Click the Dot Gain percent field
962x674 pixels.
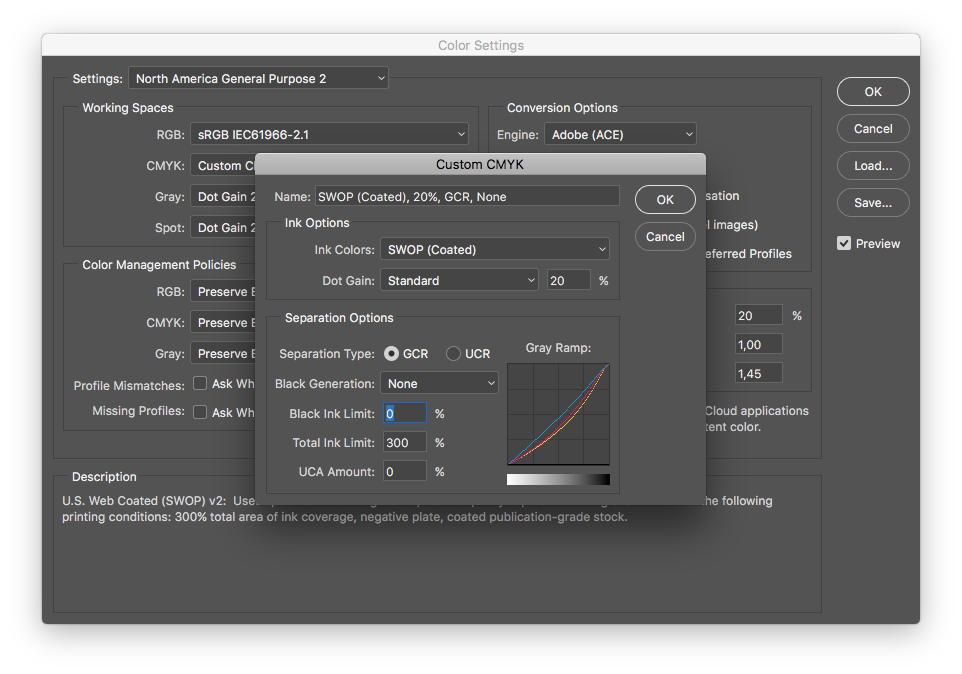(568, 281)
